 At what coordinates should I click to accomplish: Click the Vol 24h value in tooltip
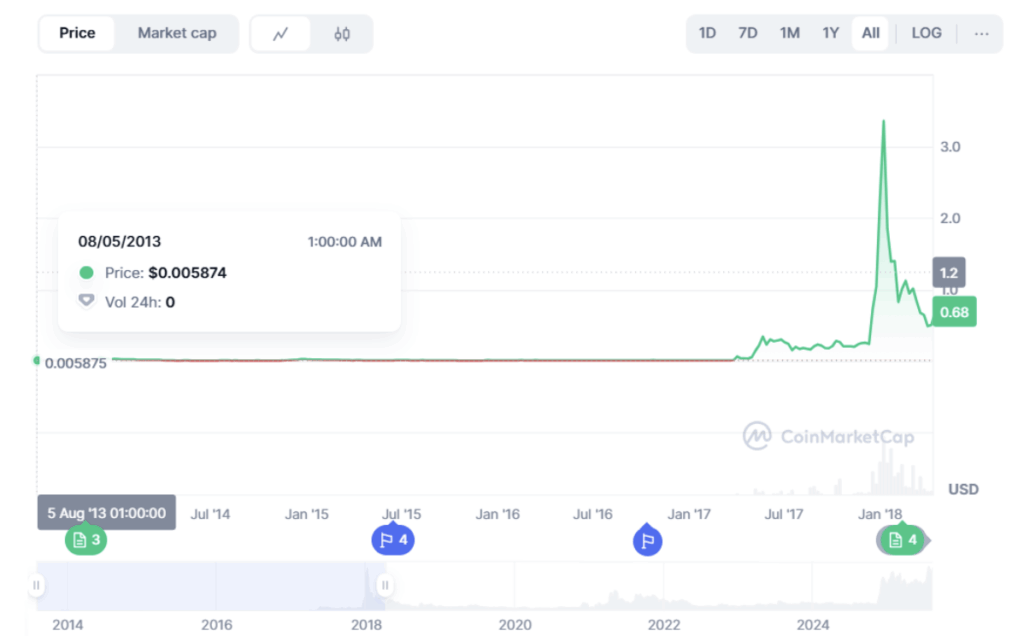(x=170, y=302)
